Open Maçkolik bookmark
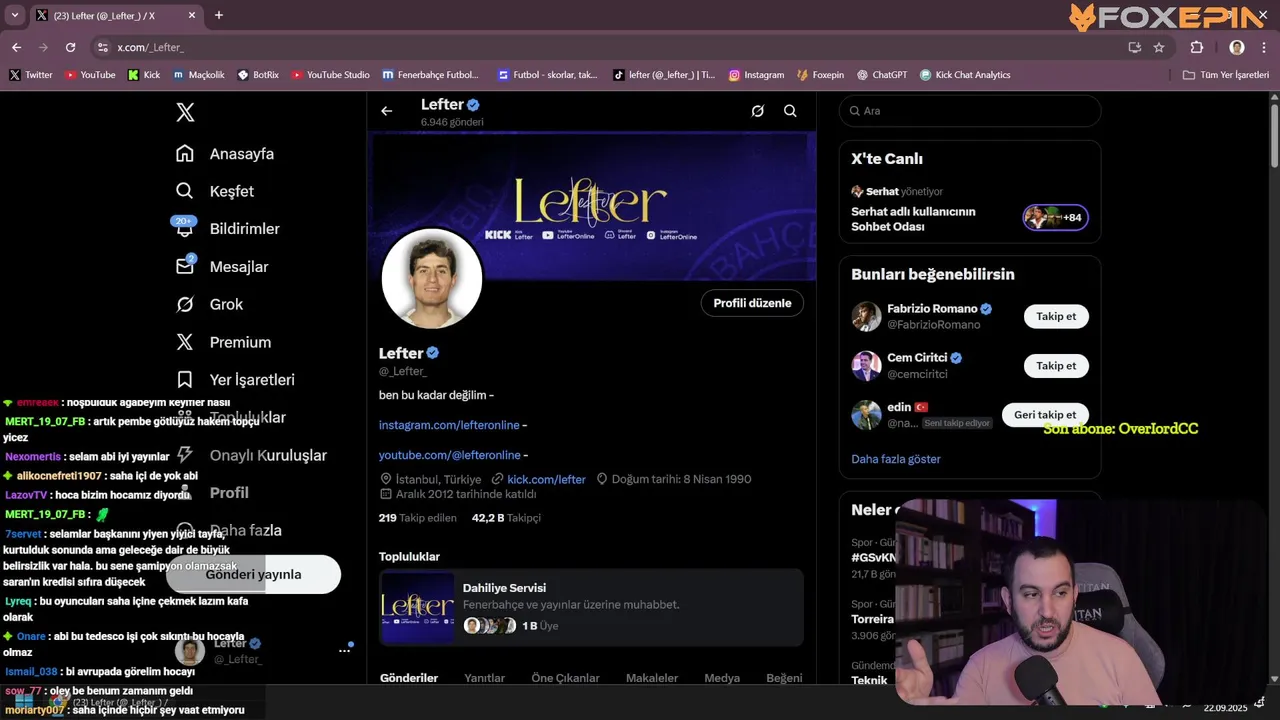Screen dimensions: 1280x720 coord(198,75)
